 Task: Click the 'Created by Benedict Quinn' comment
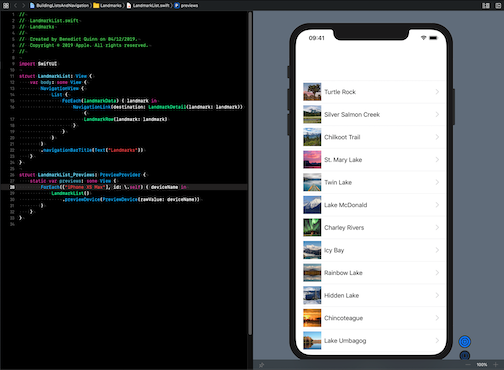[78, 39]
